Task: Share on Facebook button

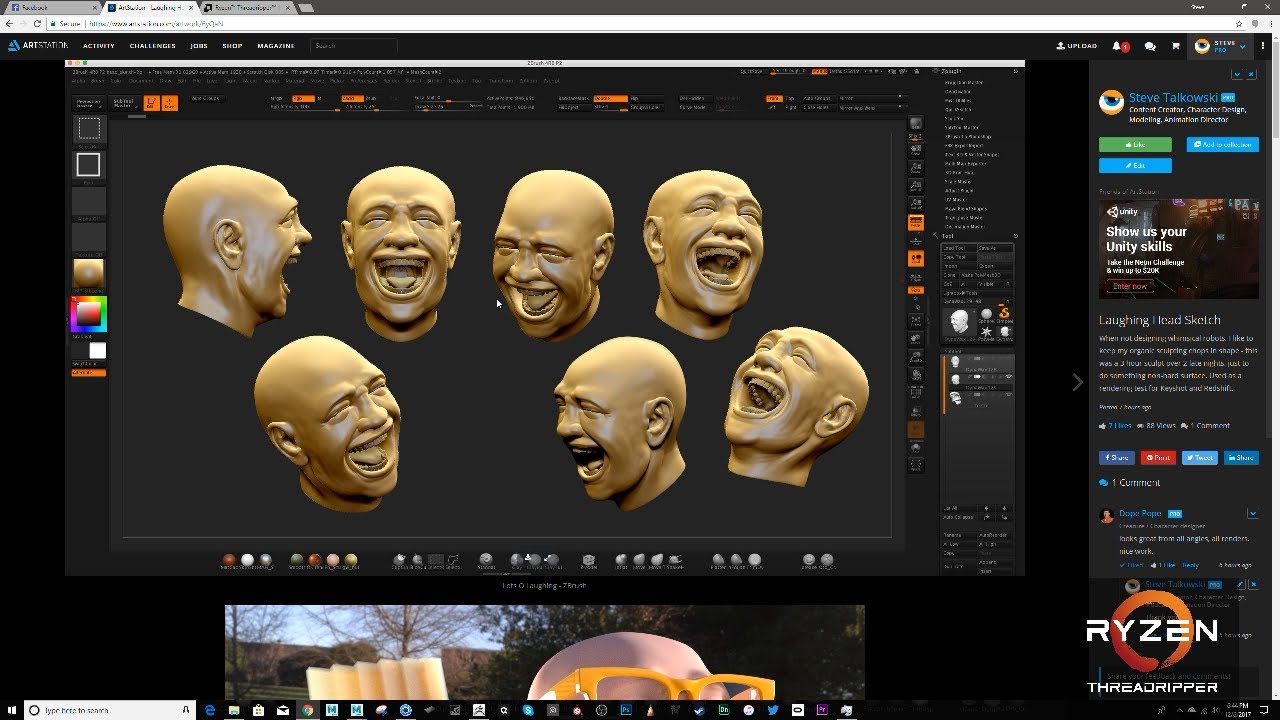Action: click(x=1117, y=458)
